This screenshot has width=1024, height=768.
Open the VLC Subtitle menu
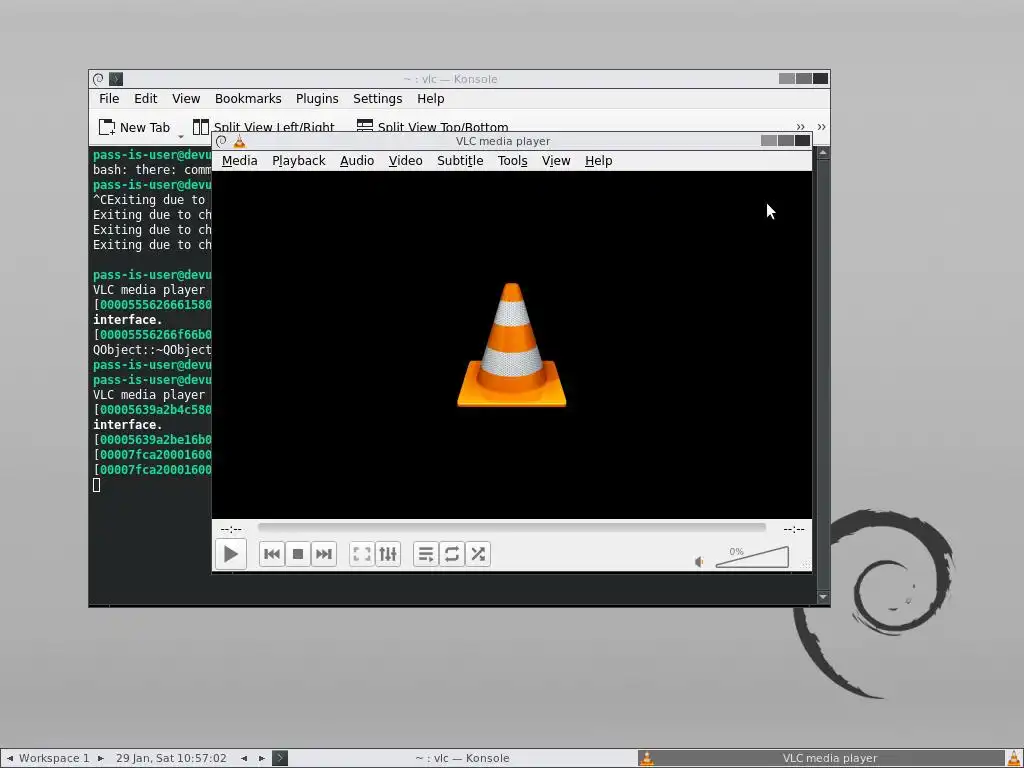pos(460,161)
